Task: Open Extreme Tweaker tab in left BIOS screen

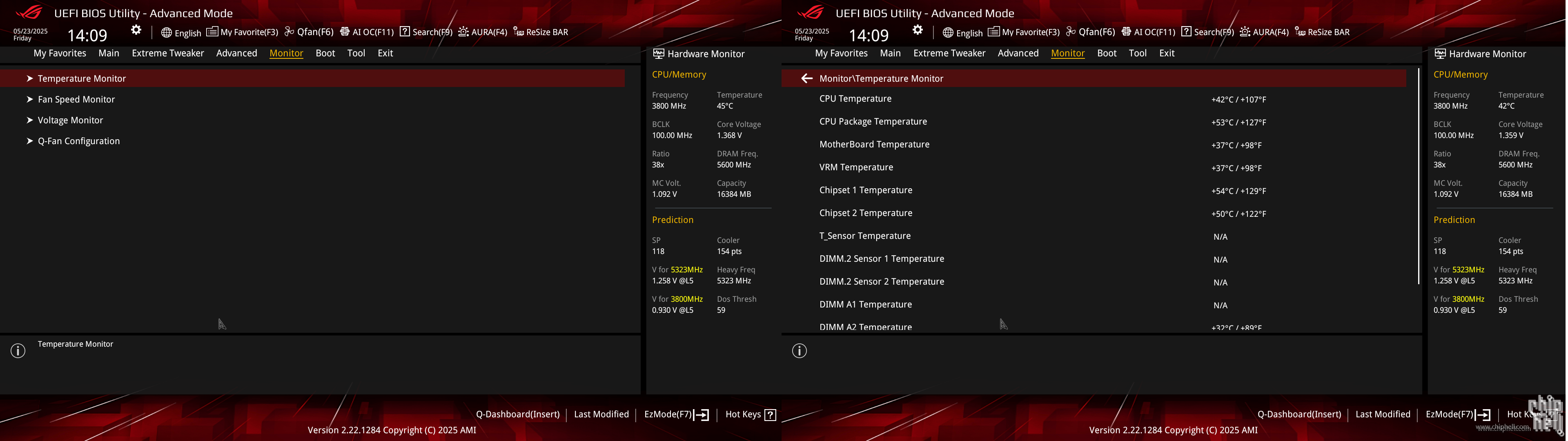Action: (x=168, y=53)
